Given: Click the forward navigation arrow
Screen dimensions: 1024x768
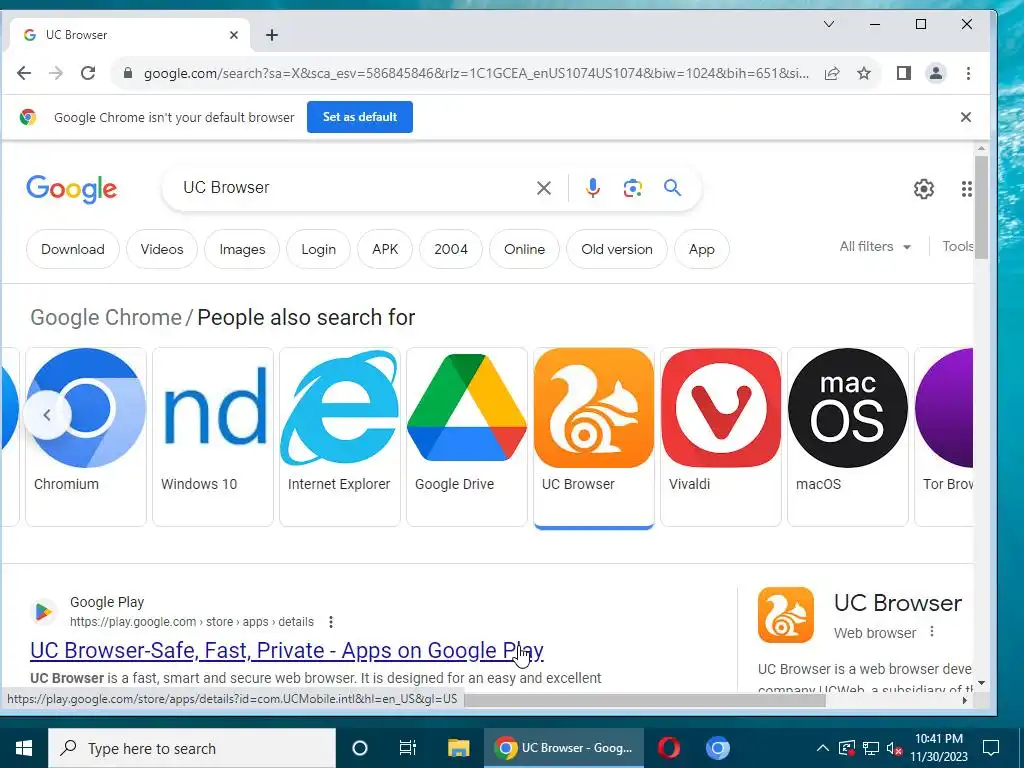Looking at the screenshot, I should pos(56,73).
